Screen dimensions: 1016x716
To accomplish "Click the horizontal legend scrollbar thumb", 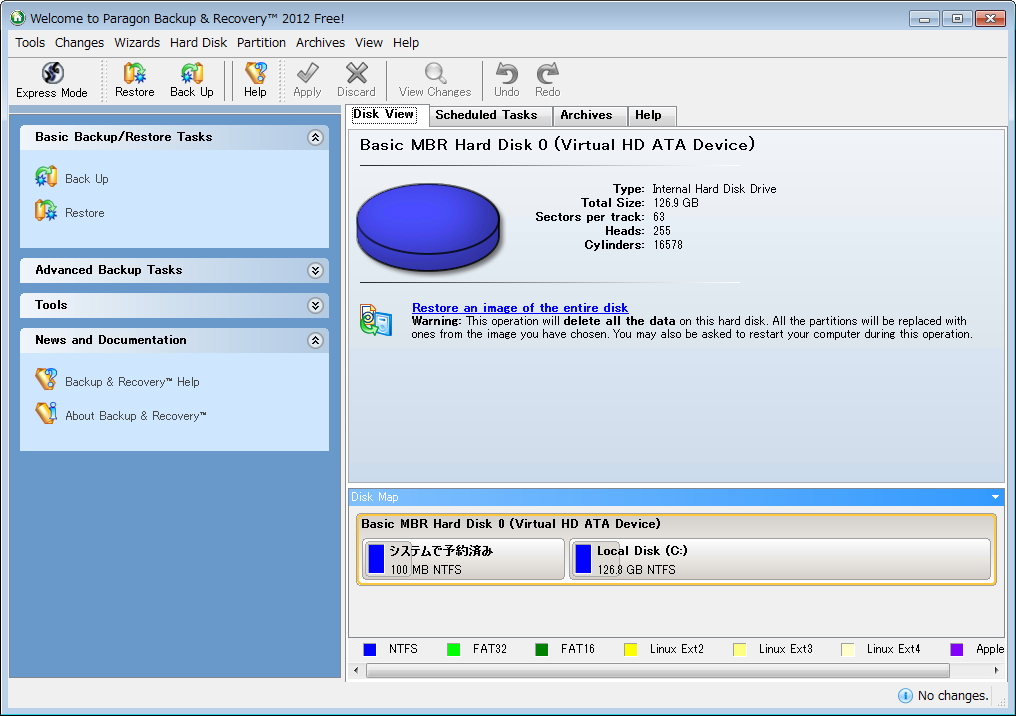I will tap(658, 671).
